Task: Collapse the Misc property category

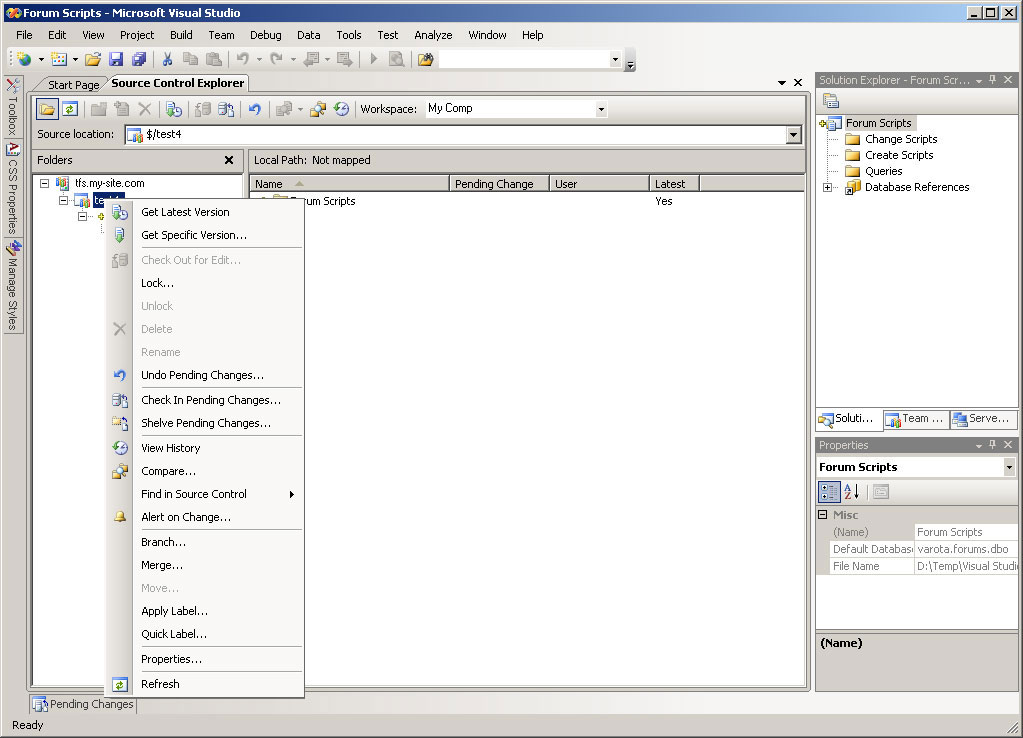Action: [x=823, y=515]
